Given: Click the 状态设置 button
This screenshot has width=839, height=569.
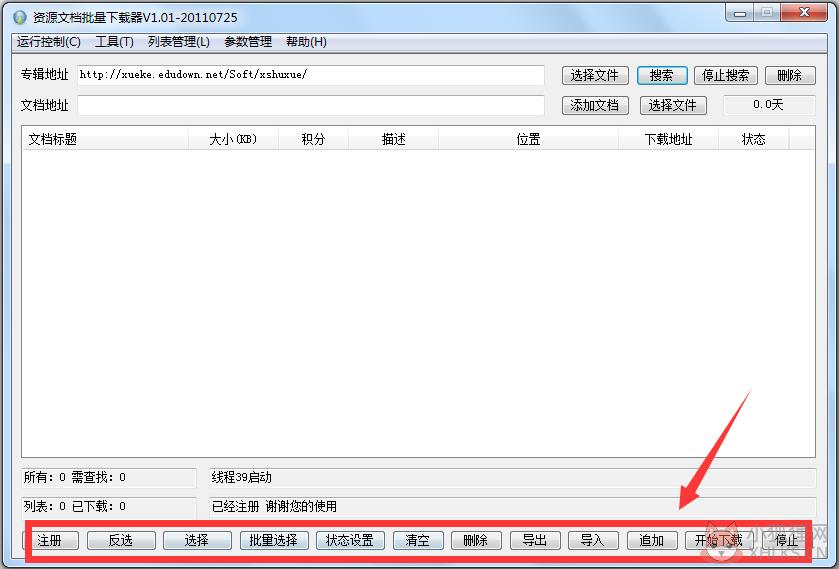Looking at the screenshot, I should click(350, 540).
